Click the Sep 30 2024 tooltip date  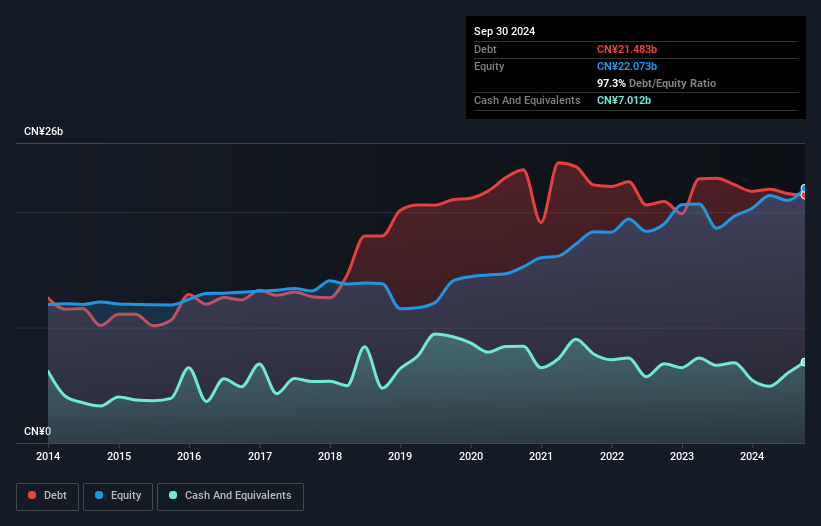tap(504, 31)
